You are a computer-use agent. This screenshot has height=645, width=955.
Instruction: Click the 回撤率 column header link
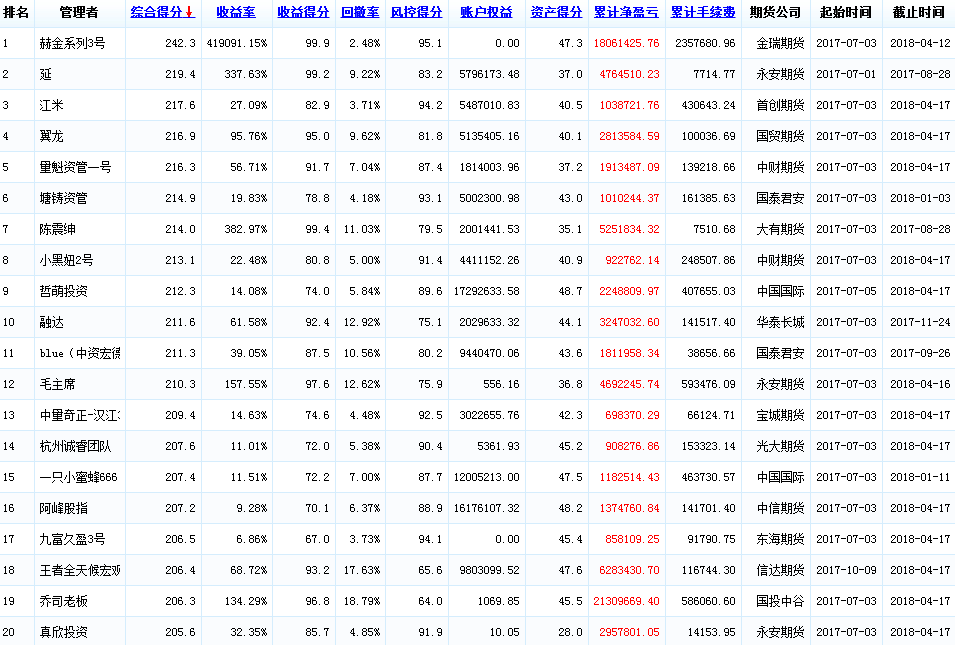coord(360,13)
